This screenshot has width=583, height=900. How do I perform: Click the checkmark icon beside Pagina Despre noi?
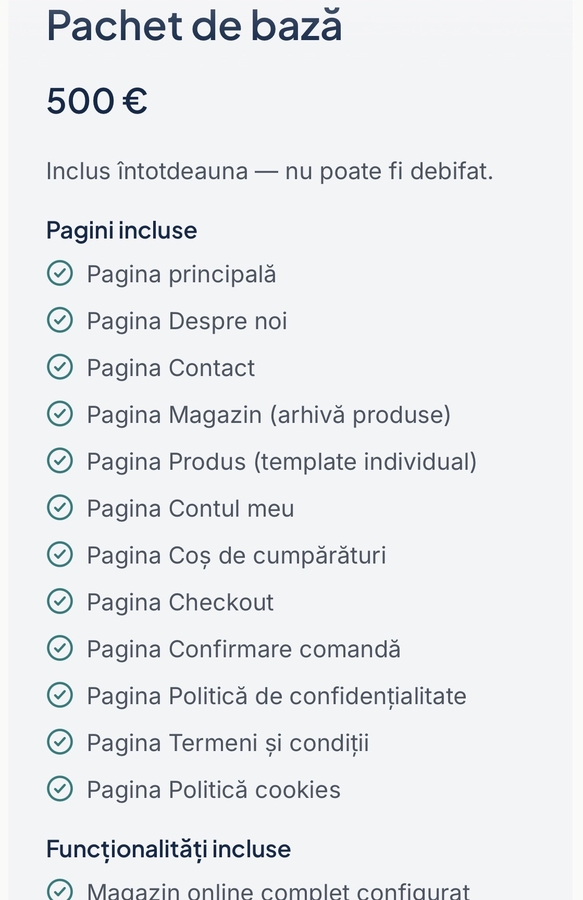tap(60, 320)
